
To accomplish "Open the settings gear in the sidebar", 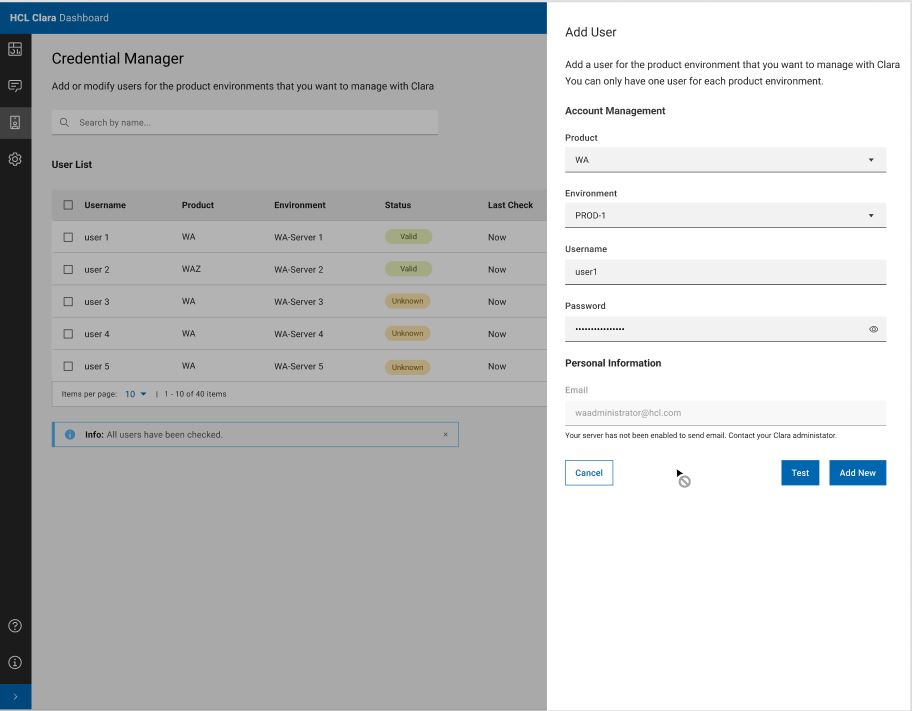I will click(15, 159).
